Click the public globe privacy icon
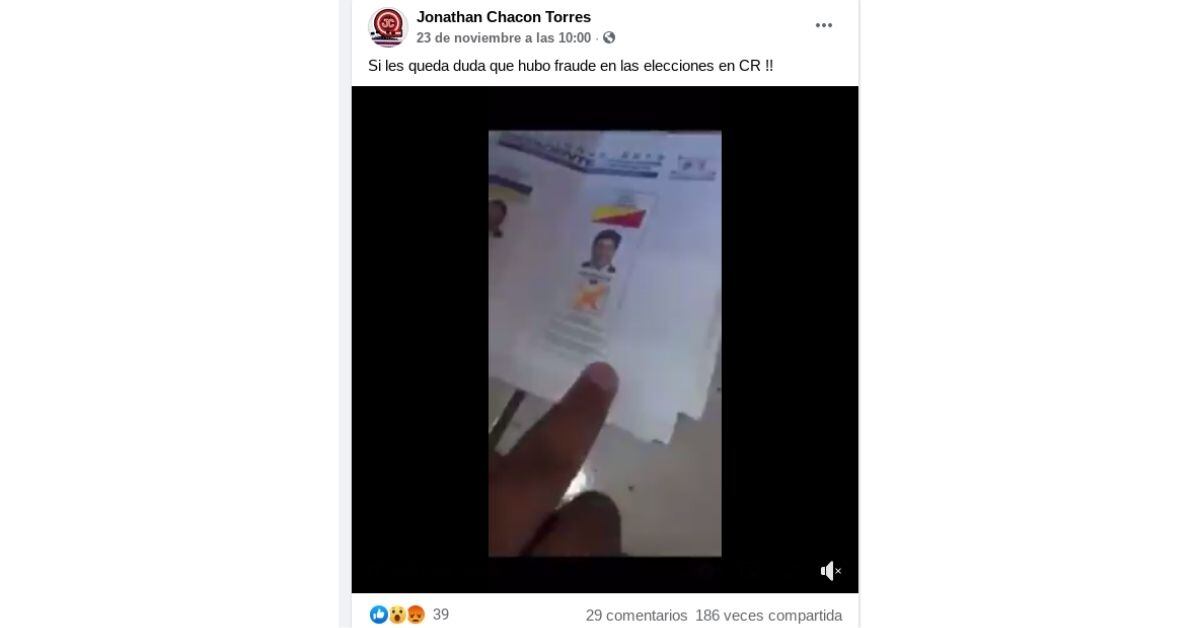The height and width of the screenshot is (628, 1200). coord(609,38)
